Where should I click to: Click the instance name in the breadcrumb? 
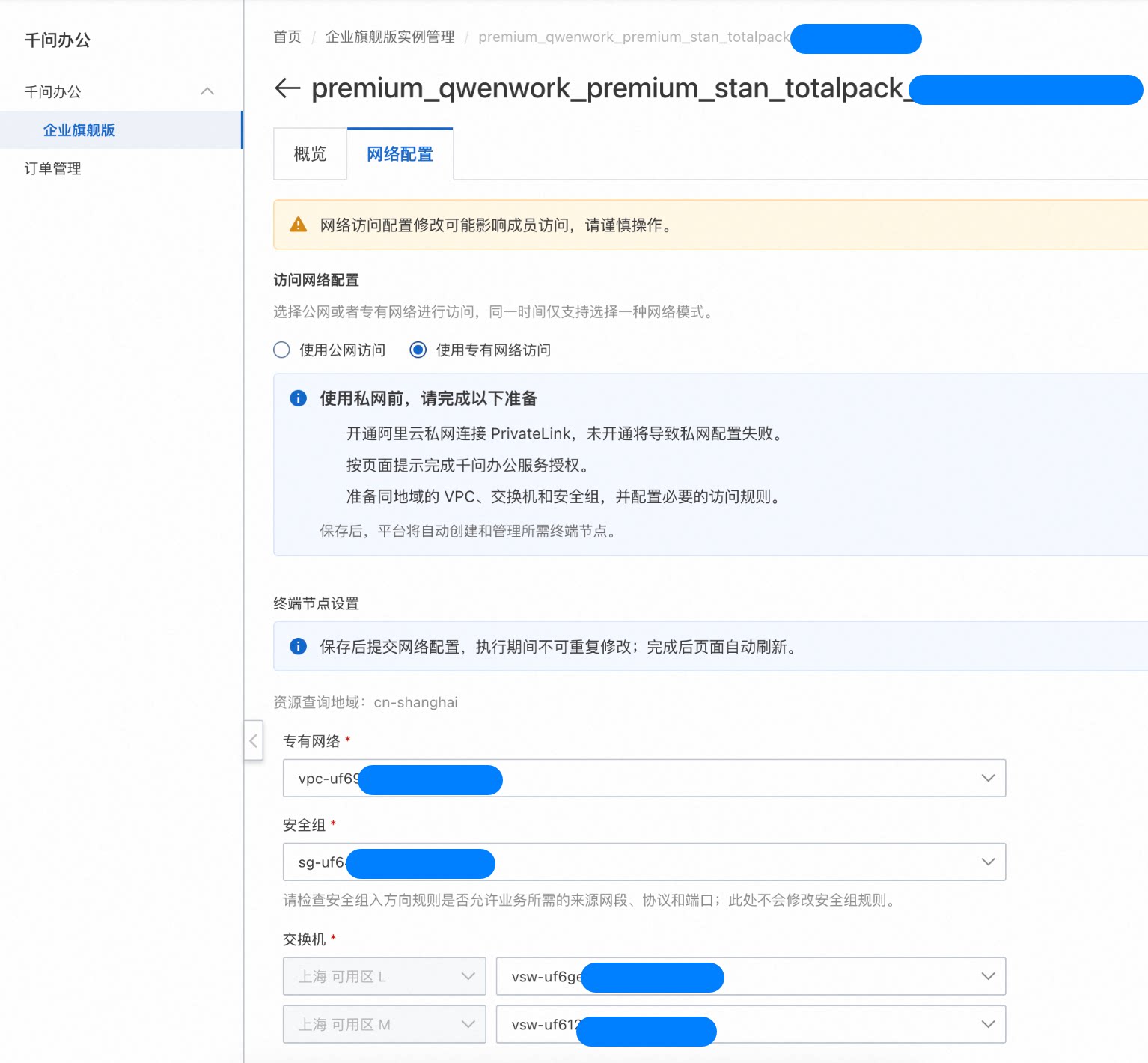point(635,37)
